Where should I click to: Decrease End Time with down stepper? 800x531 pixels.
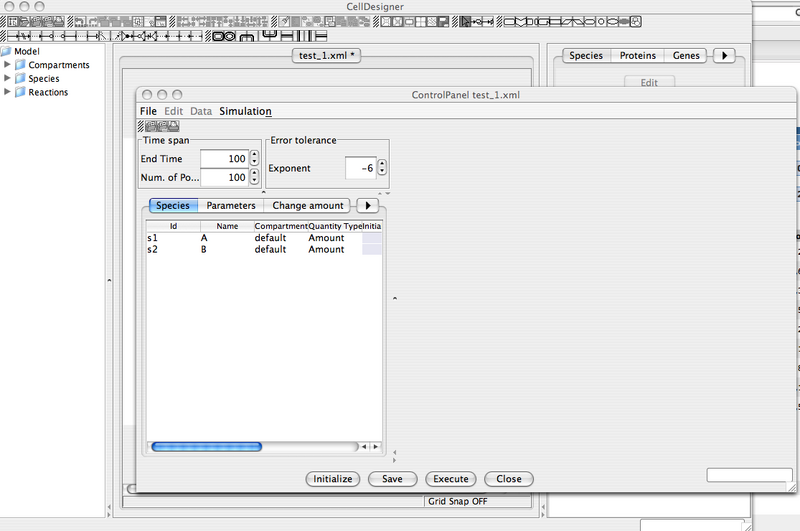[x=254, y=162]
